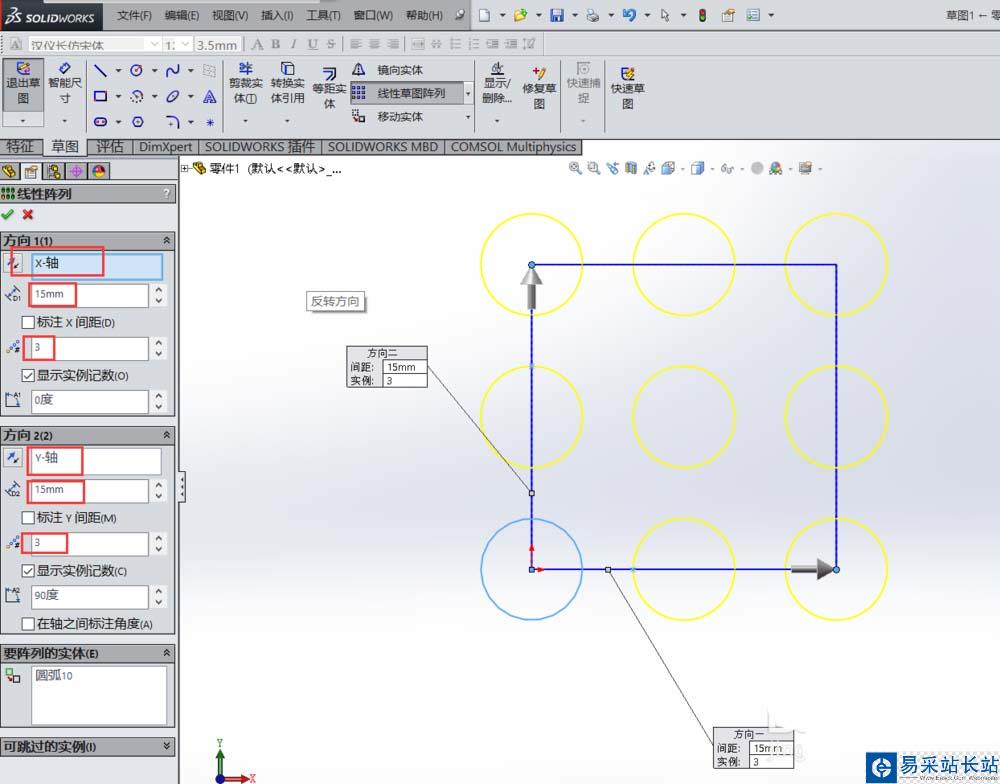Select the sketch Text (A) tool
1000x784 pixels.
[210, 96]
